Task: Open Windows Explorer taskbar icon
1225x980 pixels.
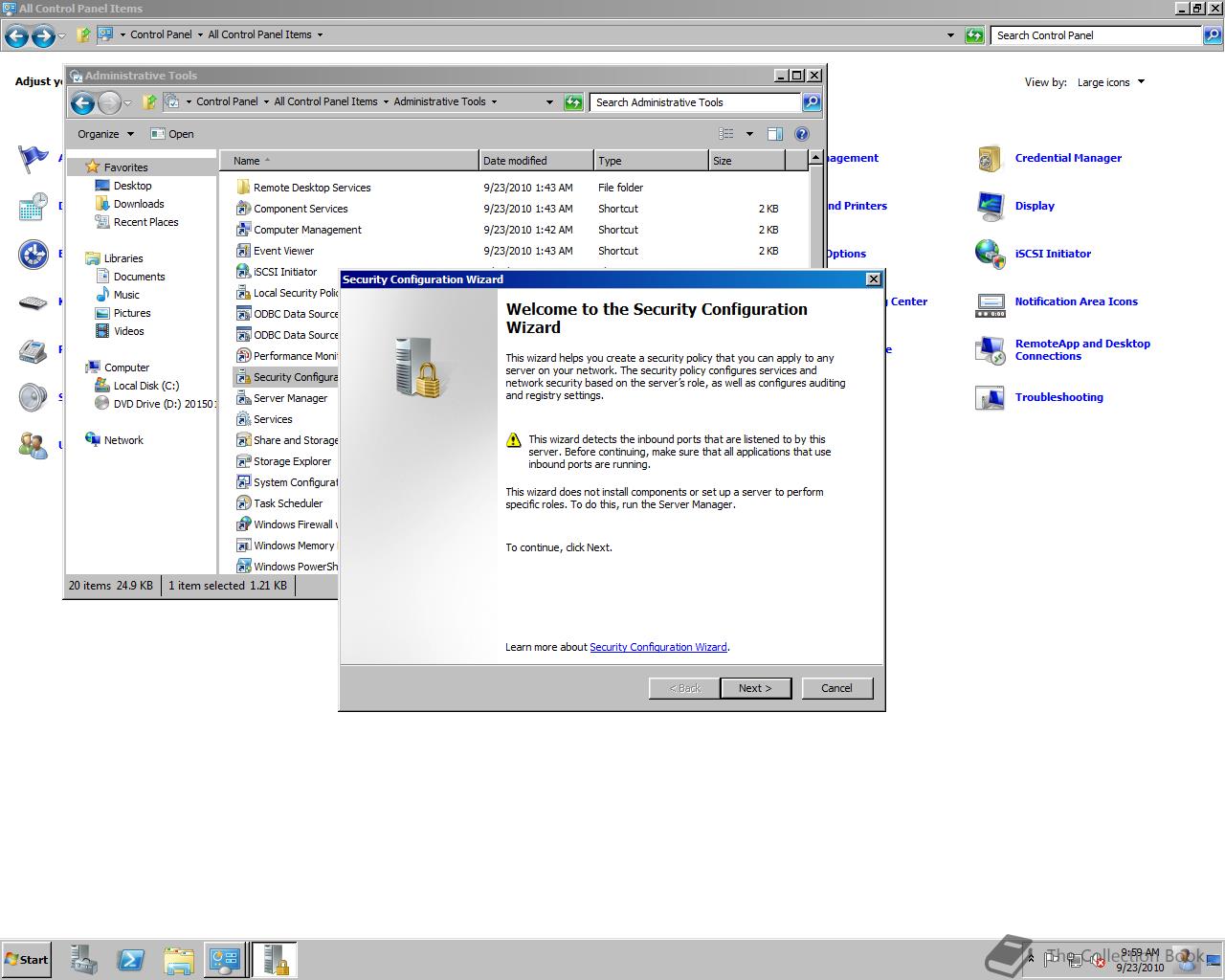Action: click(178, 960)
